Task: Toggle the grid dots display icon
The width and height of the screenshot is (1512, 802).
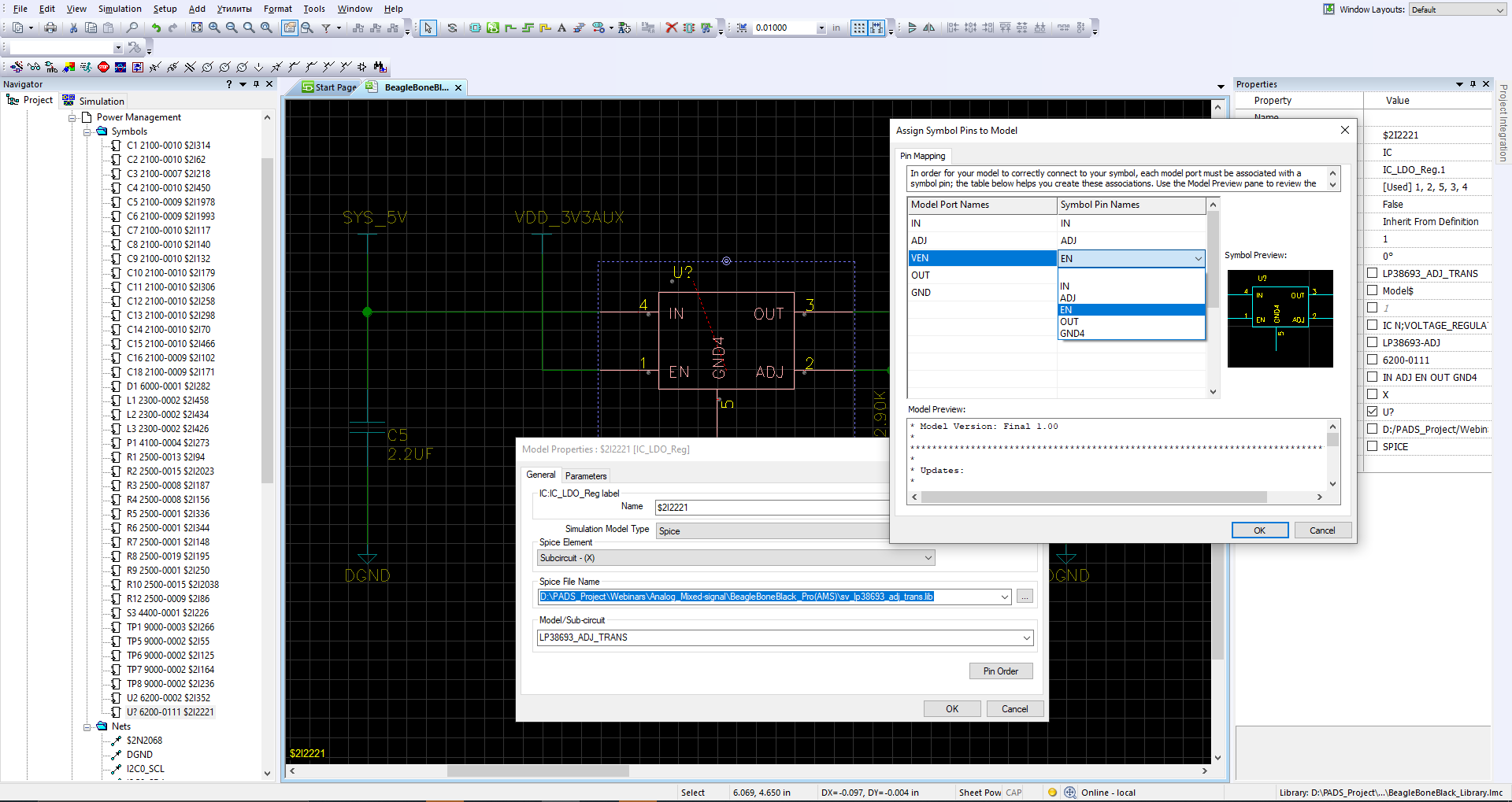Action: click(858, 28)
